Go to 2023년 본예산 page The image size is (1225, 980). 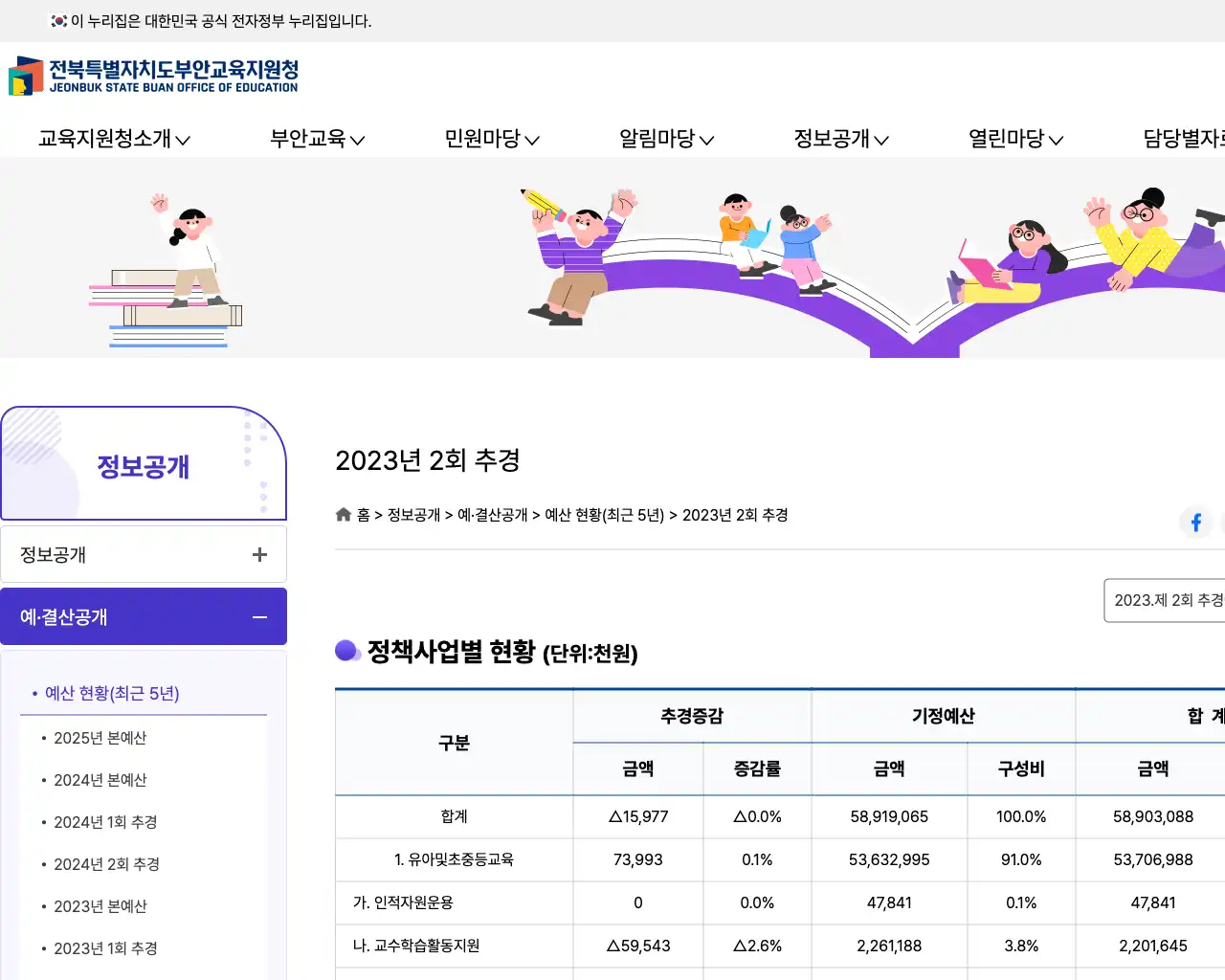[100, 906]
